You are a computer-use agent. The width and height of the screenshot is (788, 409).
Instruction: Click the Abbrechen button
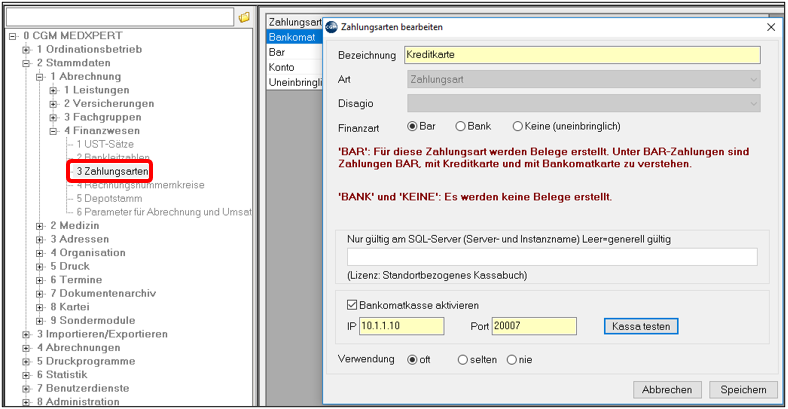[667, 389]
